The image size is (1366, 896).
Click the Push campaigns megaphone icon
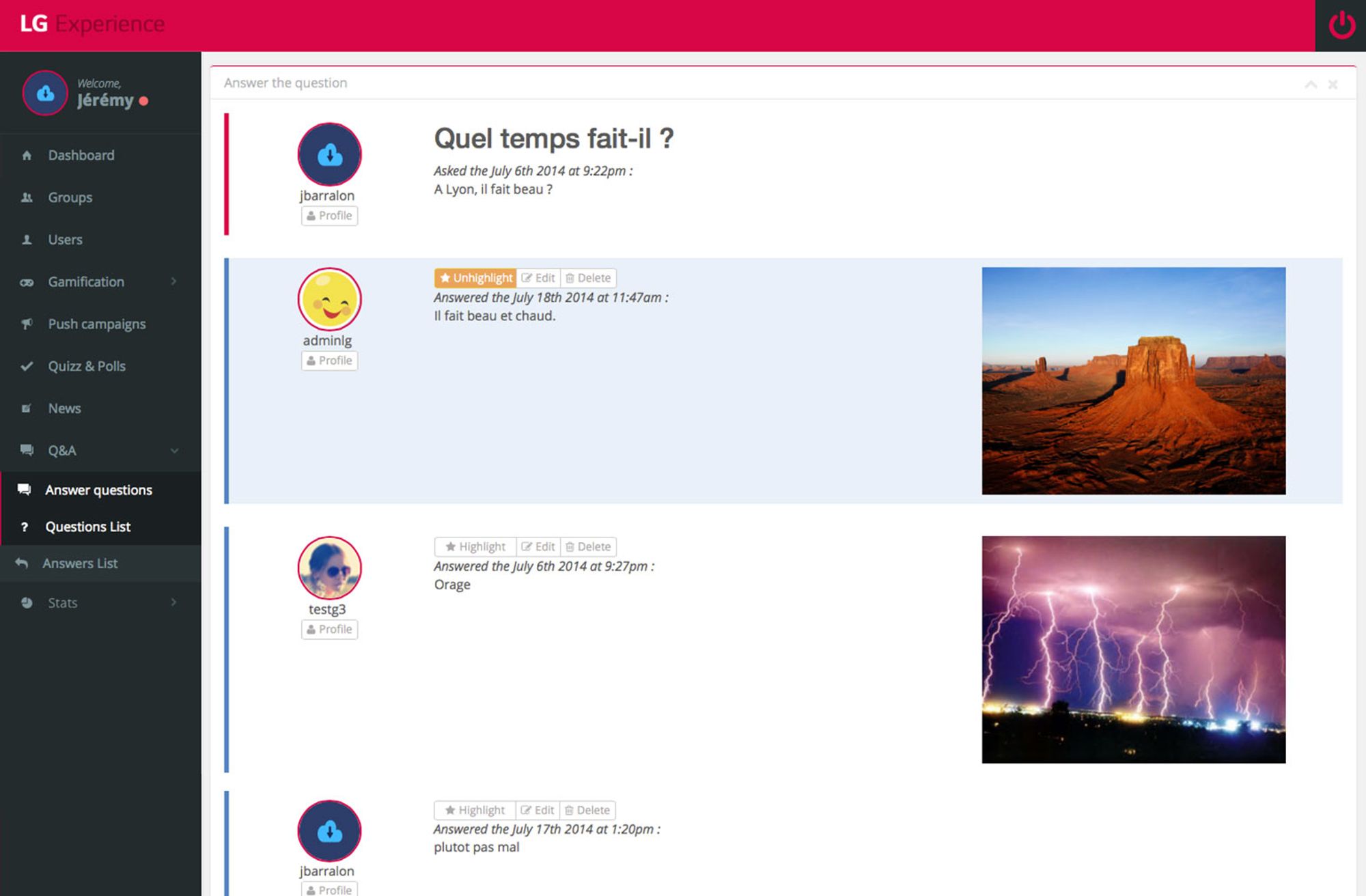coord(27,324)
